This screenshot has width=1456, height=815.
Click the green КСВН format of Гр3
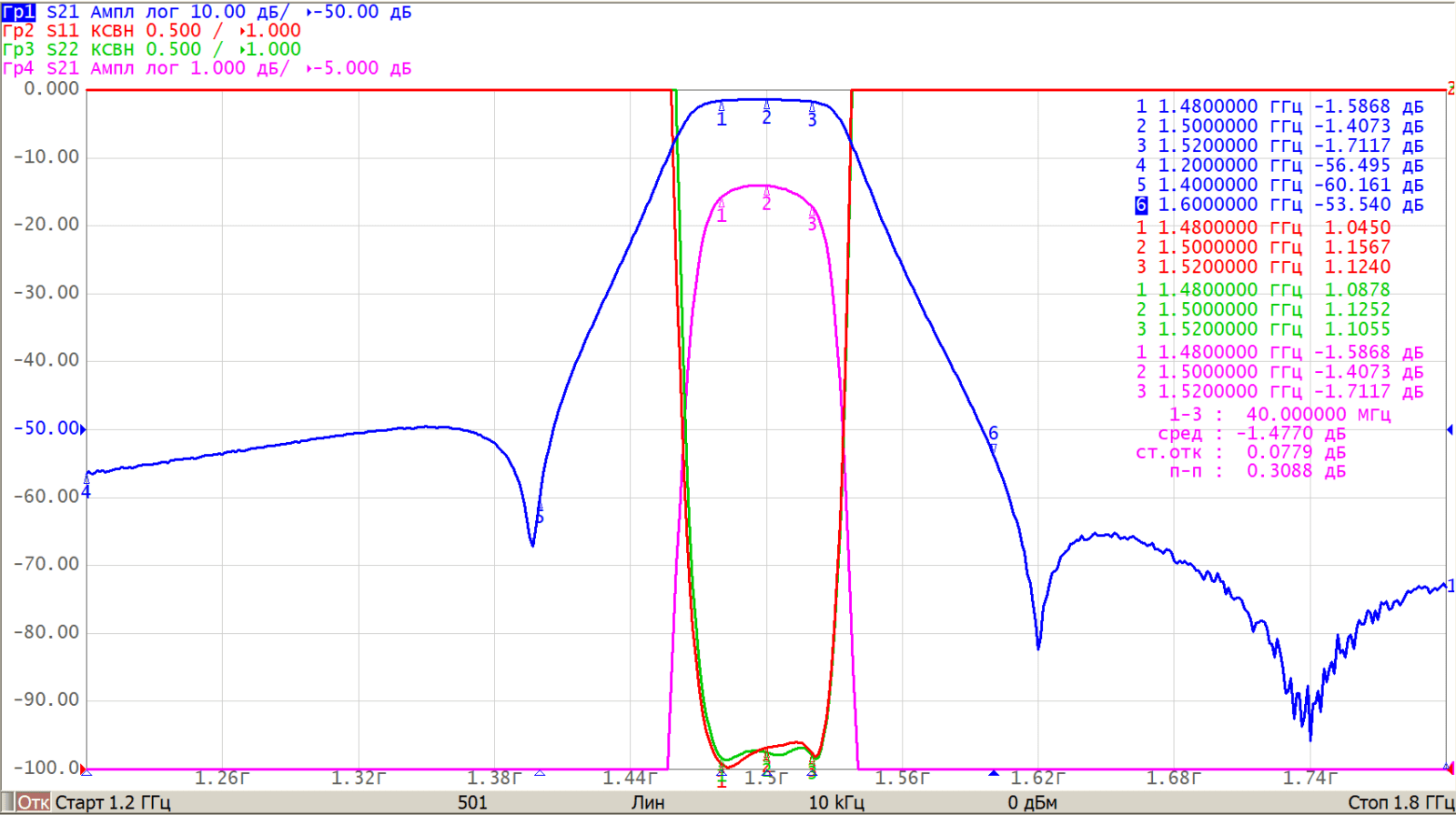[x=112, y=49]
